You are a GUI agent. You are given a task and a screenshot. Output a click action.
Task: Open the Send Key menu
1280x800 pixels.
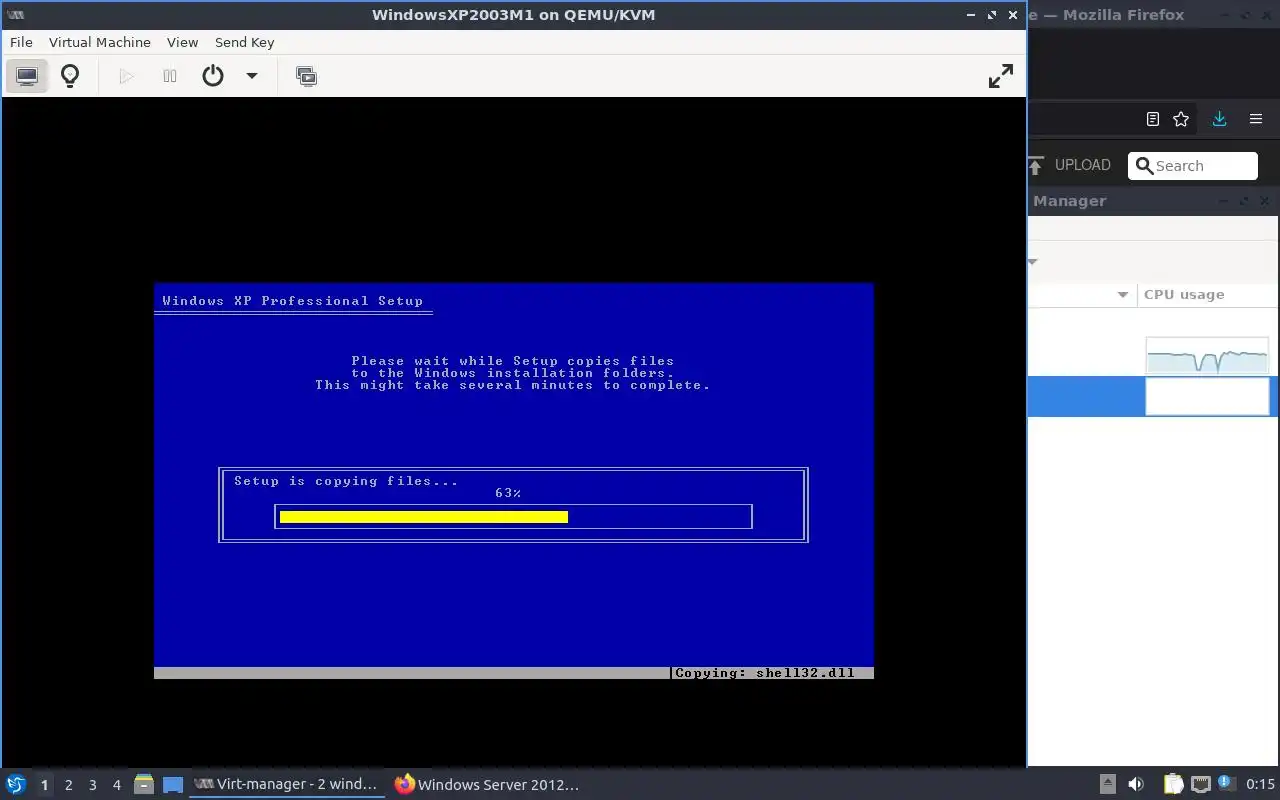pyautogui.click(x=244, y=42)
